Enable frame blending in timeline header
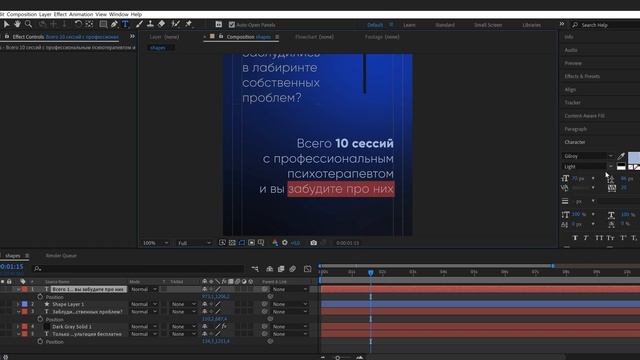 click(281, 269)
